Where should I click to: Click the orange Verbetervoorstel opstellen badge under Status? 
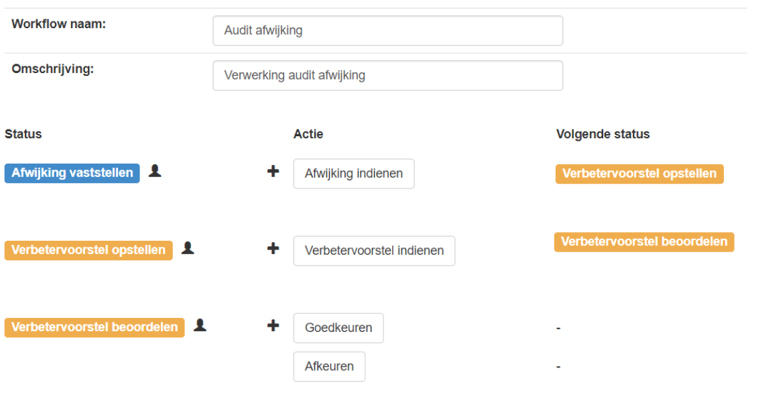(88, 250)
